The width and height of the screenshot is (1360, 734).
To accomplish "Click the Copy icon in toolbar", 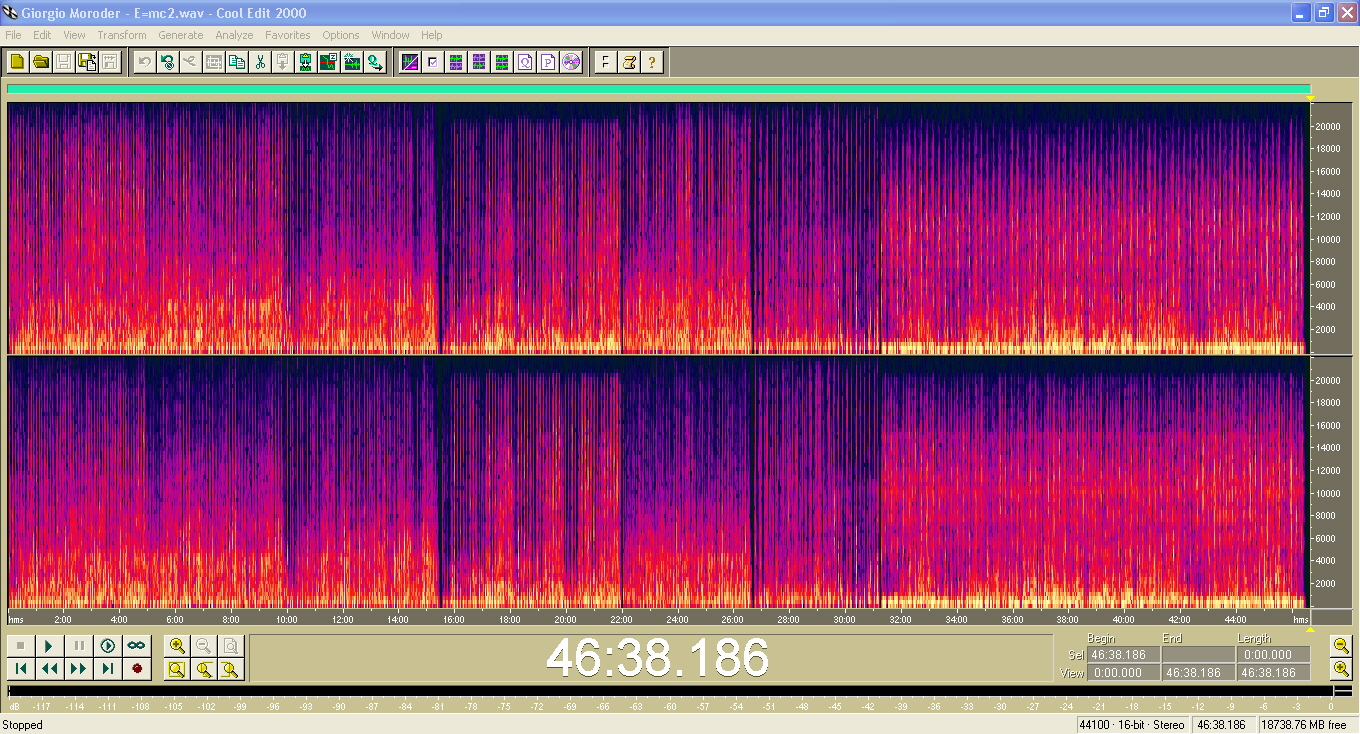I will (237, 62).
